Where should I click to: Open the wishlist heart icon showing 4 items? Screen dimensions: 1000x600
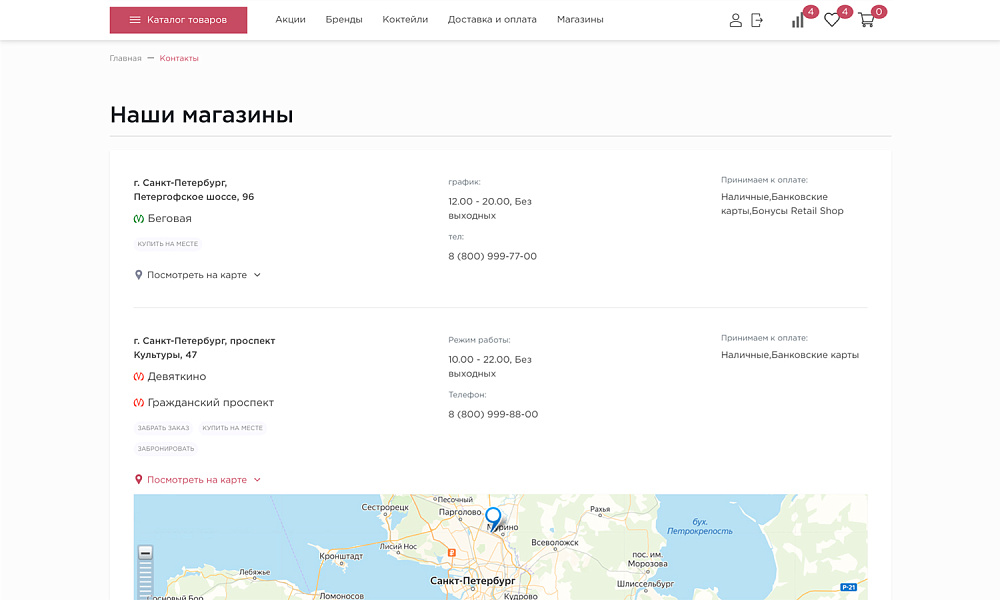point(831,20)
